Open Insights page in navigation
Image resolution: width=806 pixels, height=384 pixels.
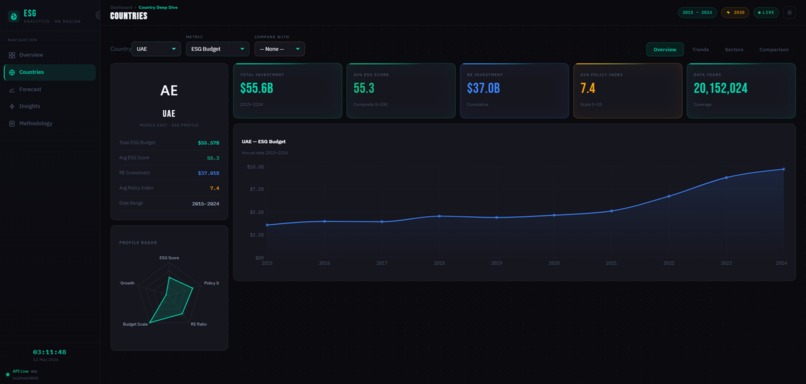click(x=49, y=106)
